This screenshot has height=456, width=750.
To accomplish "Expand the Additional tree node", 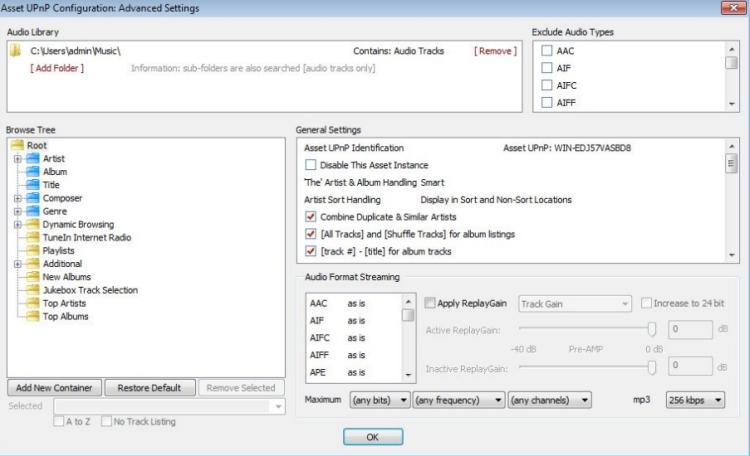I will point(18,264).
